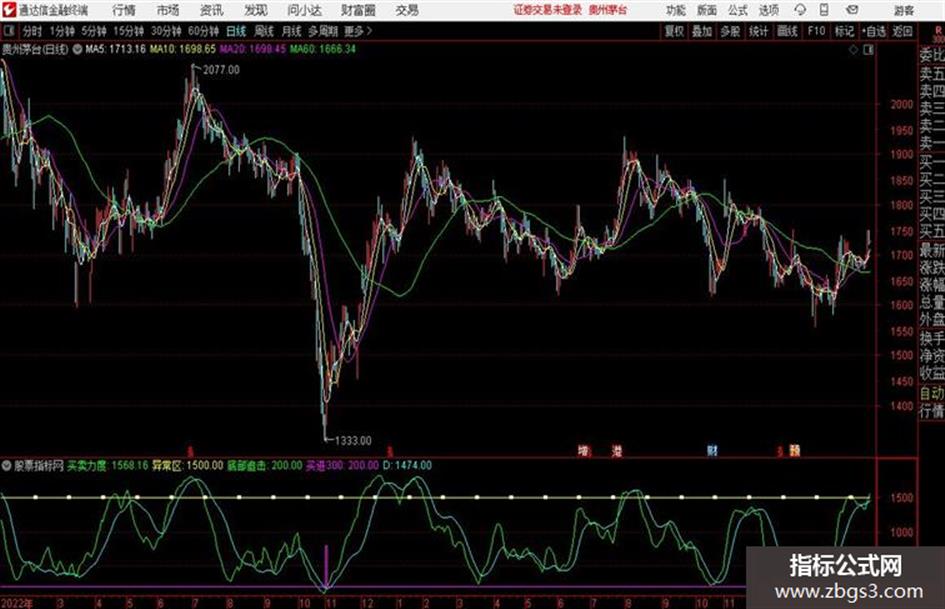This screenshot has height=609, width=945.
Task: Select the 日线 daily chart tab
Action: tap(236, 31)
